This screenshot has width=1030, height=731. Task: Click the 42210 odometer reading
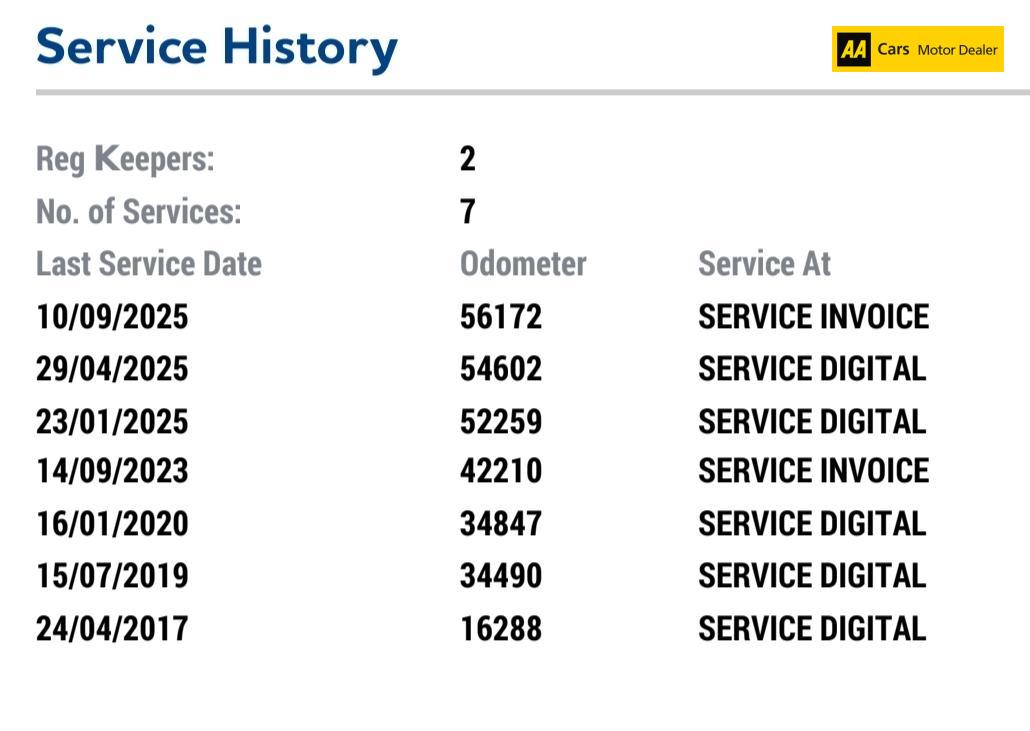pos(501,471)
